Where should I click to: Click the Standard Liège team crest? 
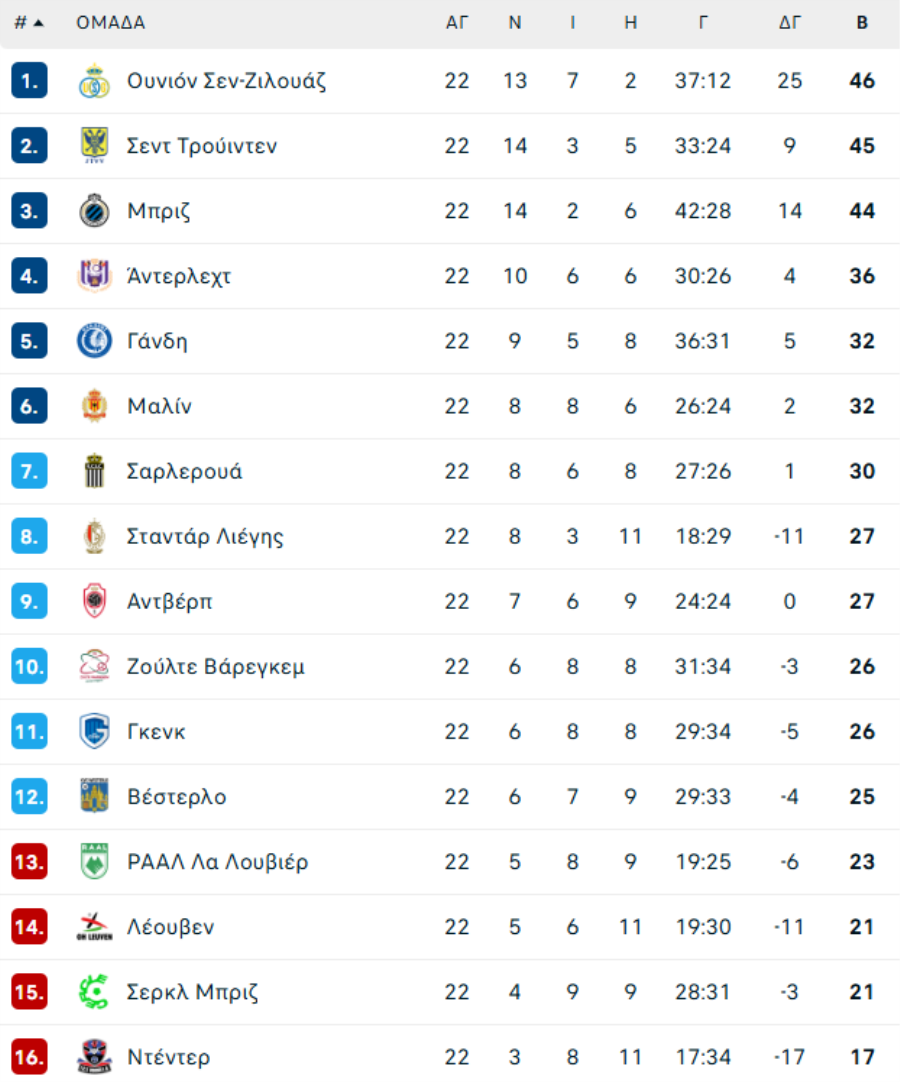click(94, 537)
